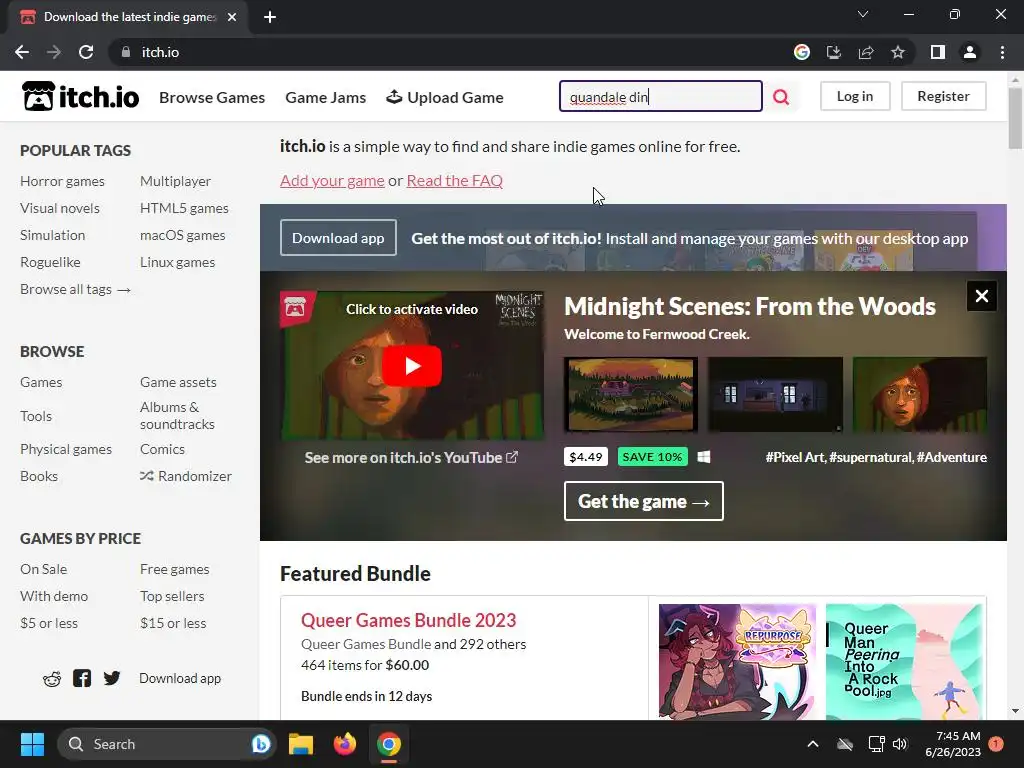
Task: Play the Midnight Scenes YouTube video
Action: (x=411, y=366)
